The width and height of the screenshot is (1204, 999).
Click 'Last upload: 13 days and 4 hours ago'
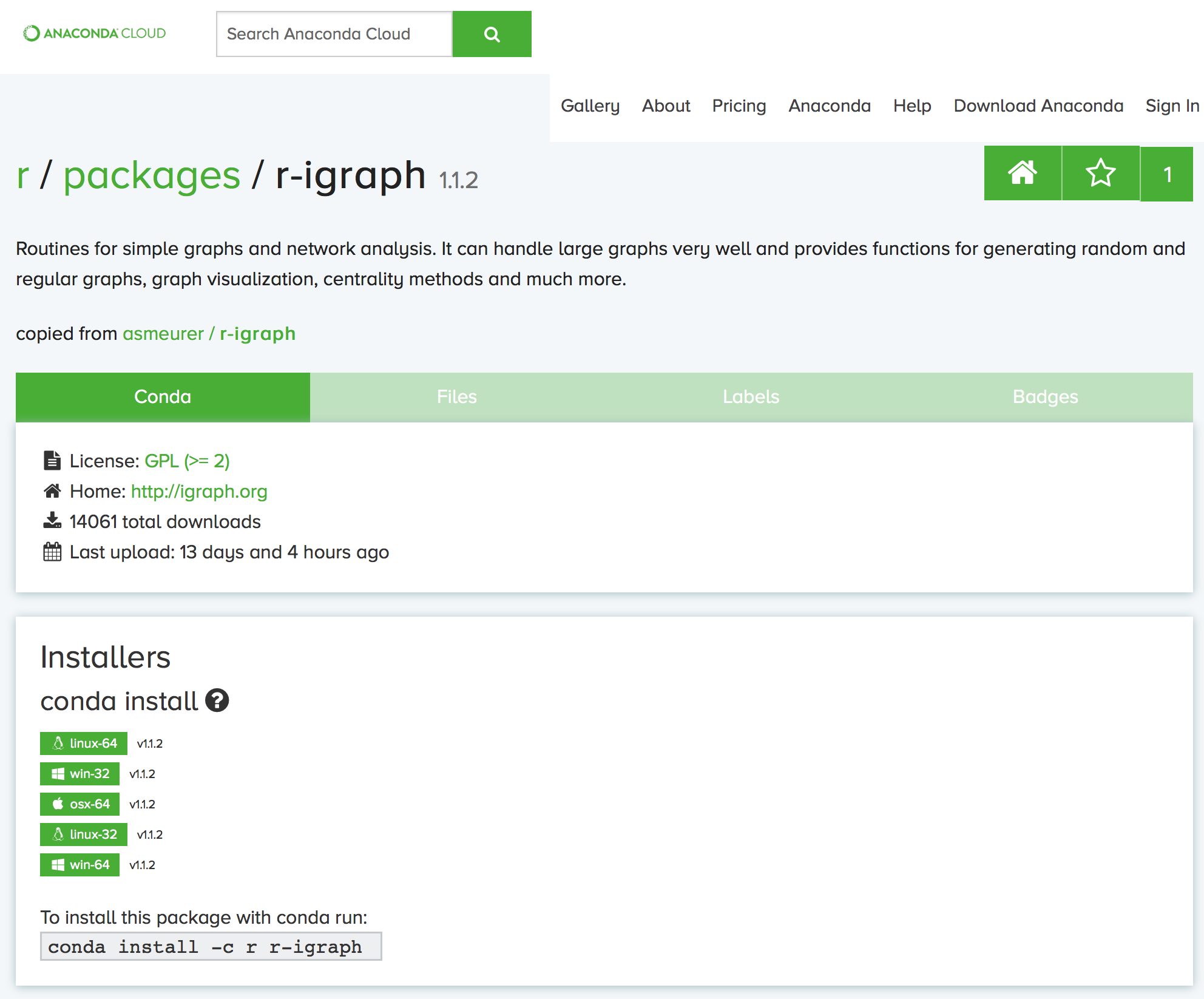pos(229,552)
